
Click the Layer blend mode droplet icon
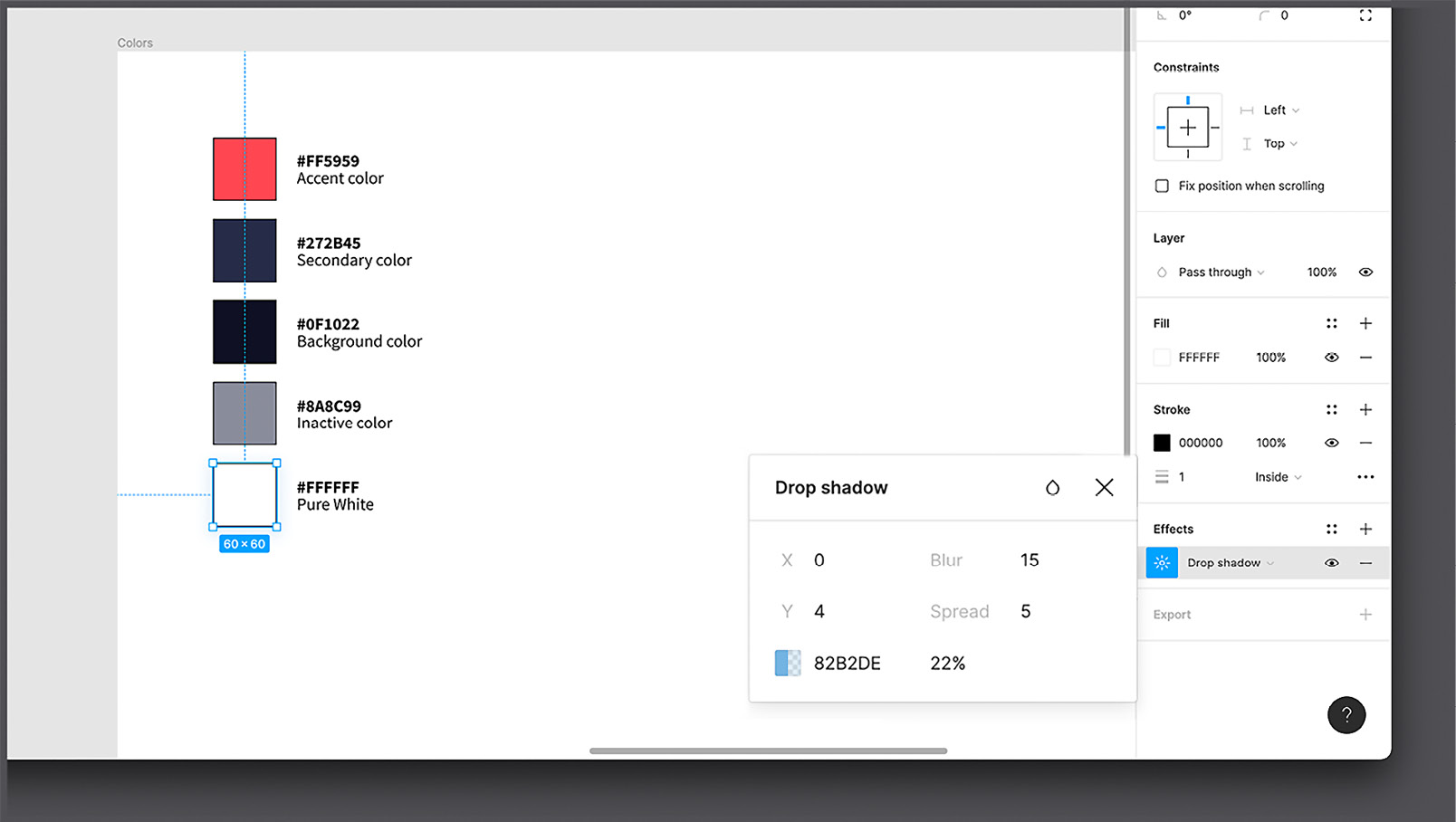1162,272
